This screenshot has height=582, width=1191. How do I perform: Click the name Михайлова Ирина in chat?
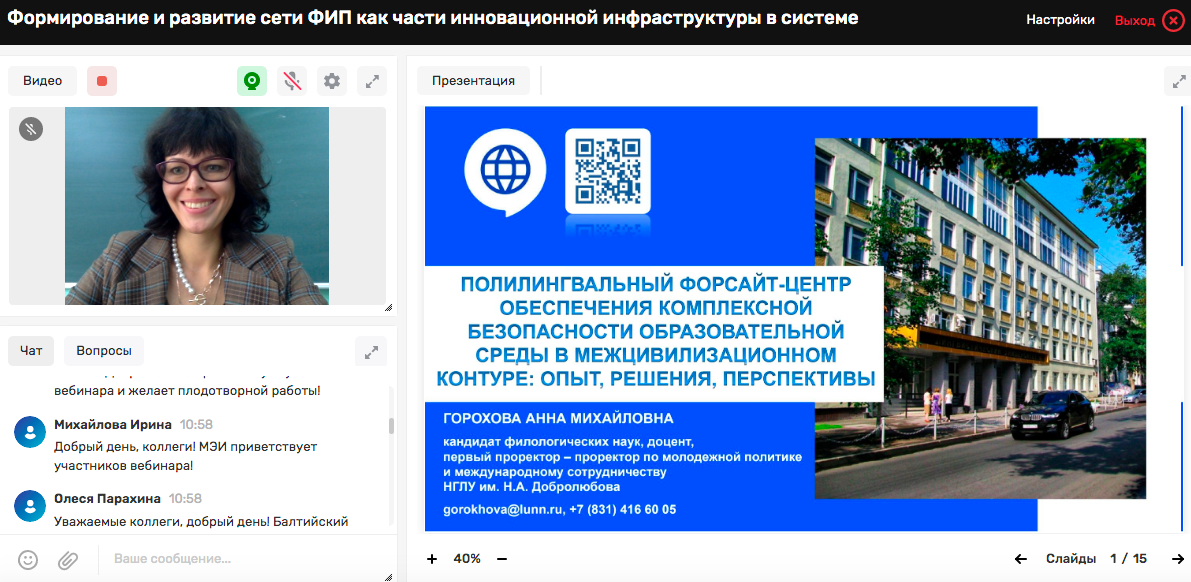click(113, 424)
